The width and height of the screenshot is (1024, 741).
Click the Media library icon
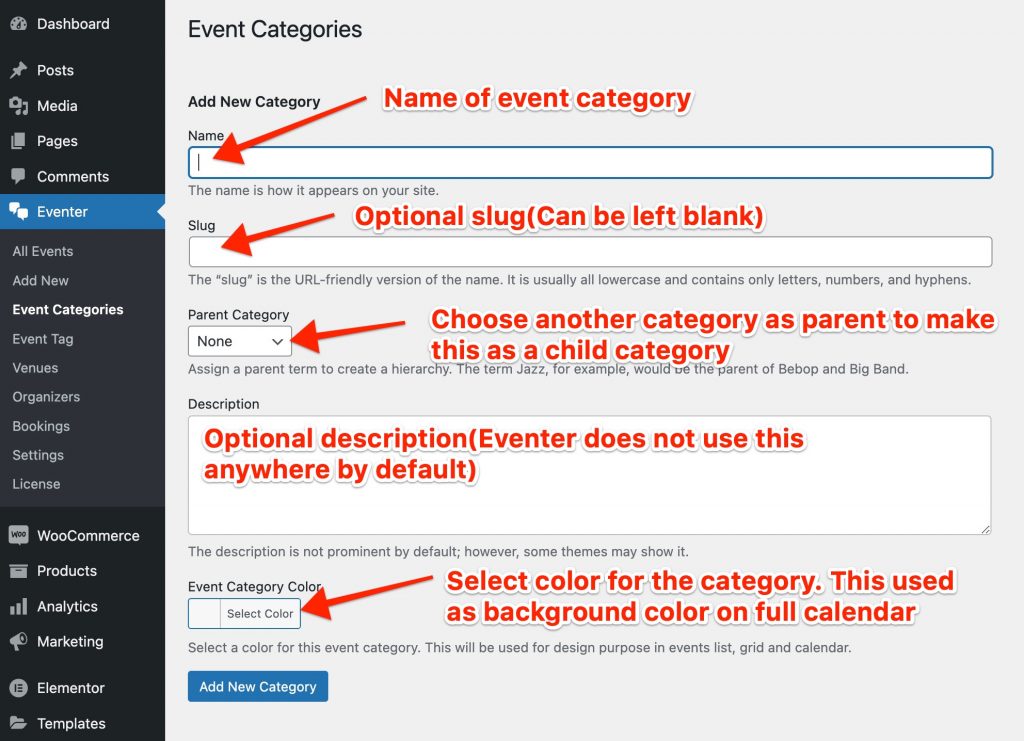[18, 105]
